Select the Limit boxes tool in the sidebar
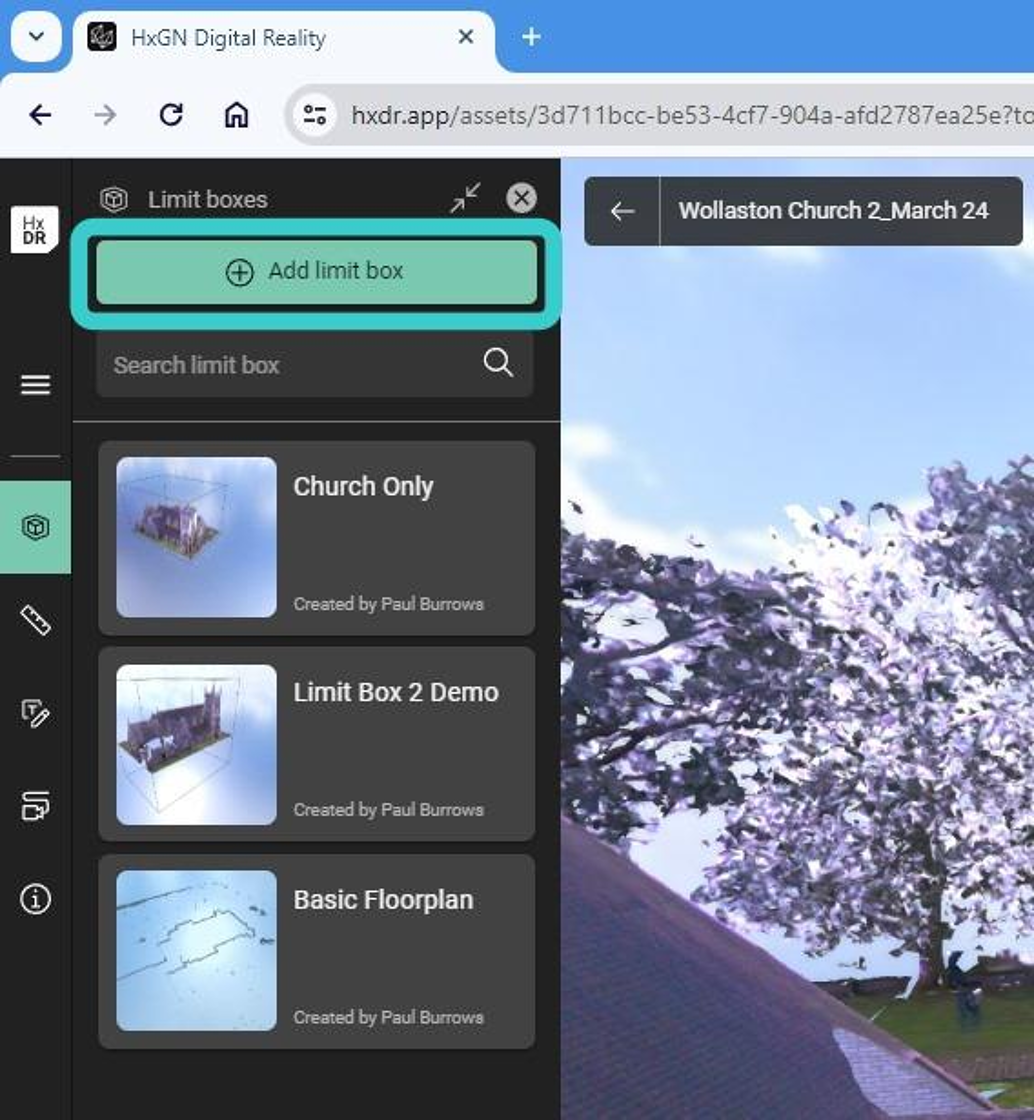1034x1120 pixels. pyautogui.click(x=35, y=527)
